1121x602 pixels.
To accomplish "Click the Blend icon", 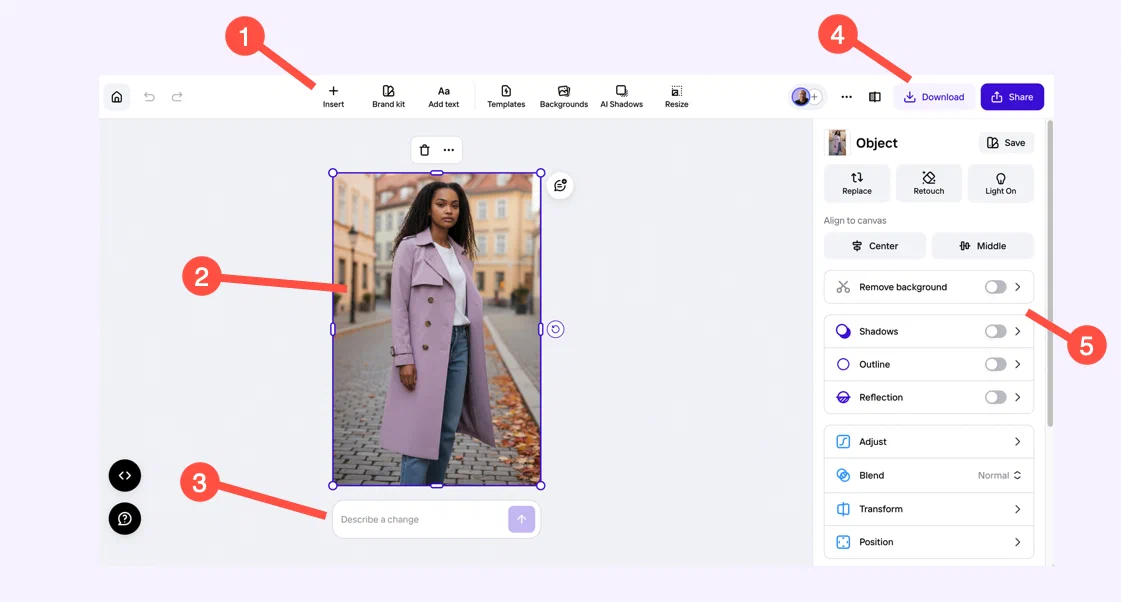I will click(x=843, y=475).
